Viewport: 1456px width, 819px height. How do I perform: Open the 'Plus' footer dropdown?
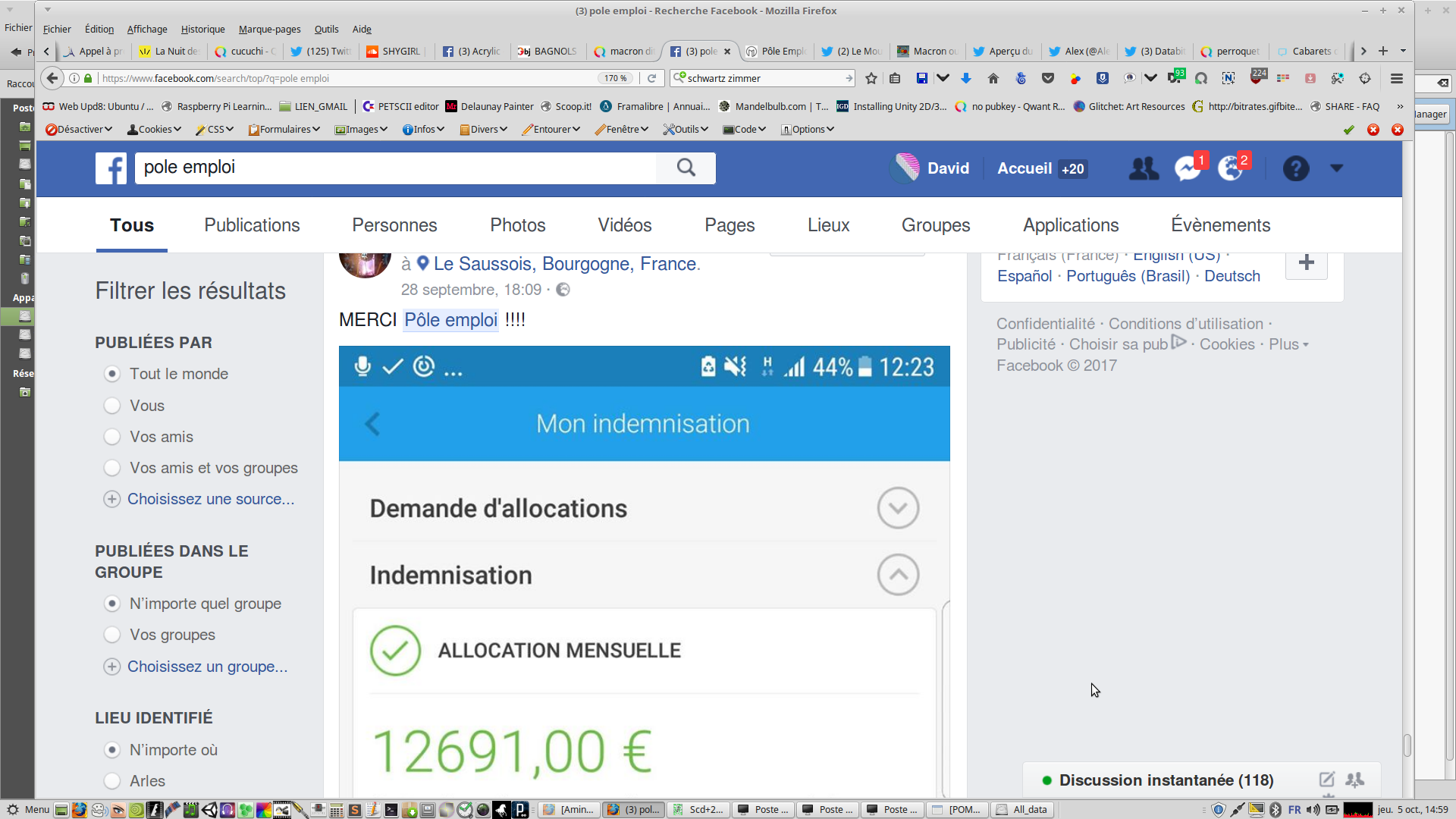tap(1288, 344)
